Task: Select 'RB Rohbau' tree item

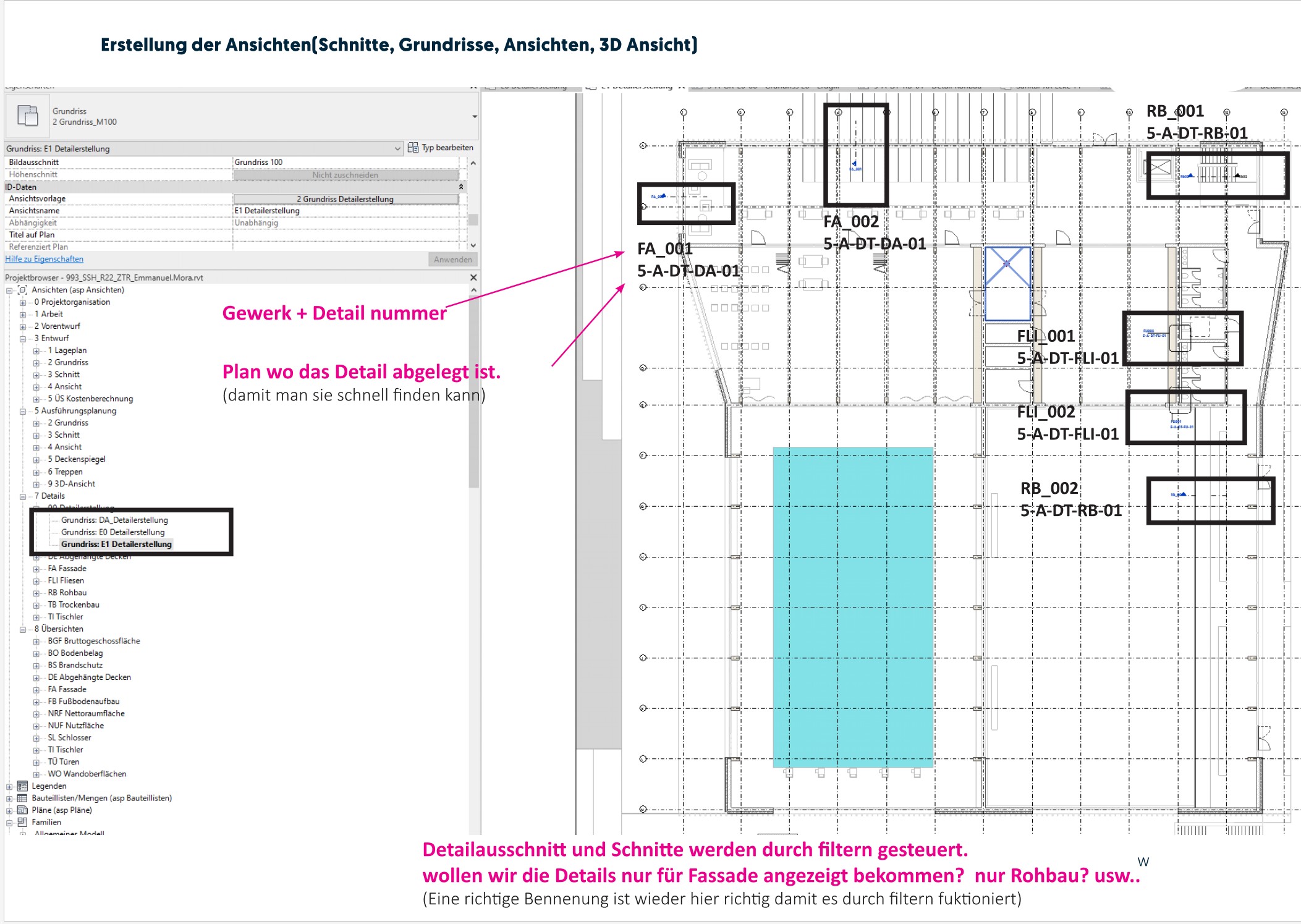Action: (67, 593)
